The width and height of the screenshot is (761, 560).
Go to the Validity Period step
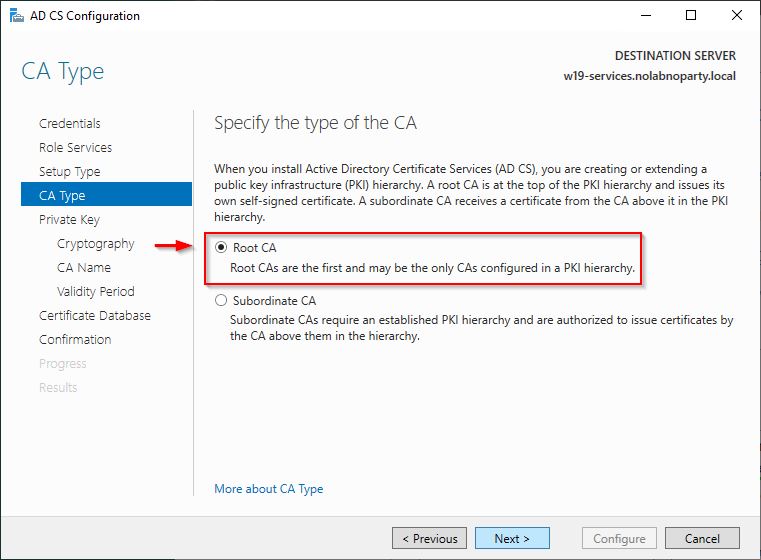pyautogui.click(x=96, y=291)
